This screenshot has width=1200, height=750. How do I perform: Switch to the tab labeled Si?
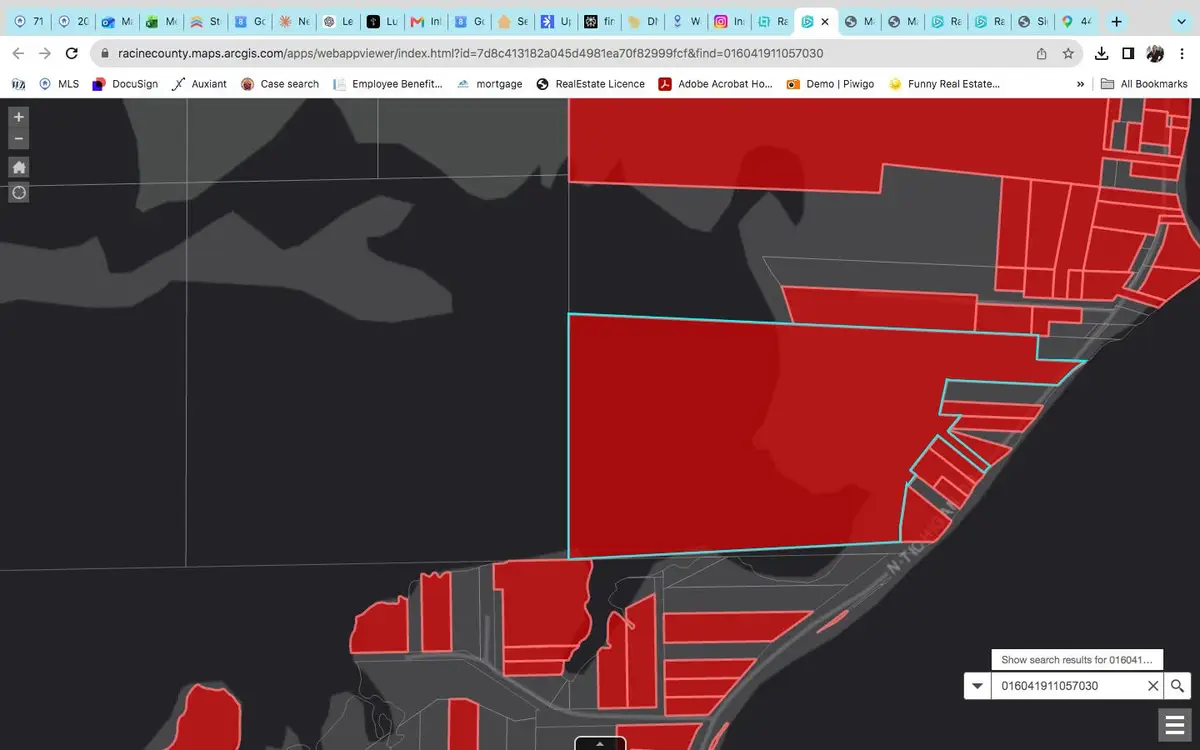coord(1033,21)
